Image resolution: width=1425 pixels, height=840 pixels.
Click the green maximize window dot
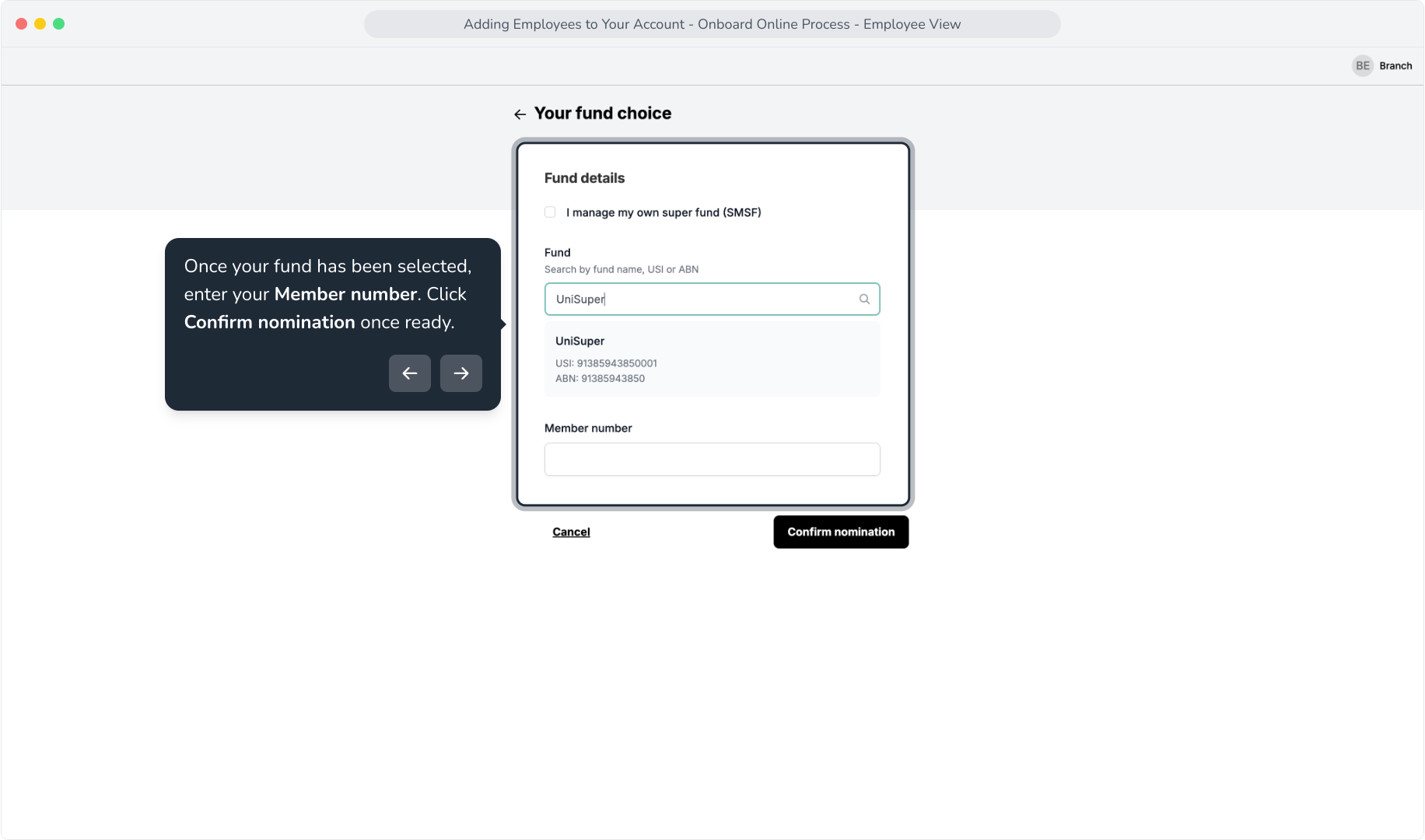(59, 24)
